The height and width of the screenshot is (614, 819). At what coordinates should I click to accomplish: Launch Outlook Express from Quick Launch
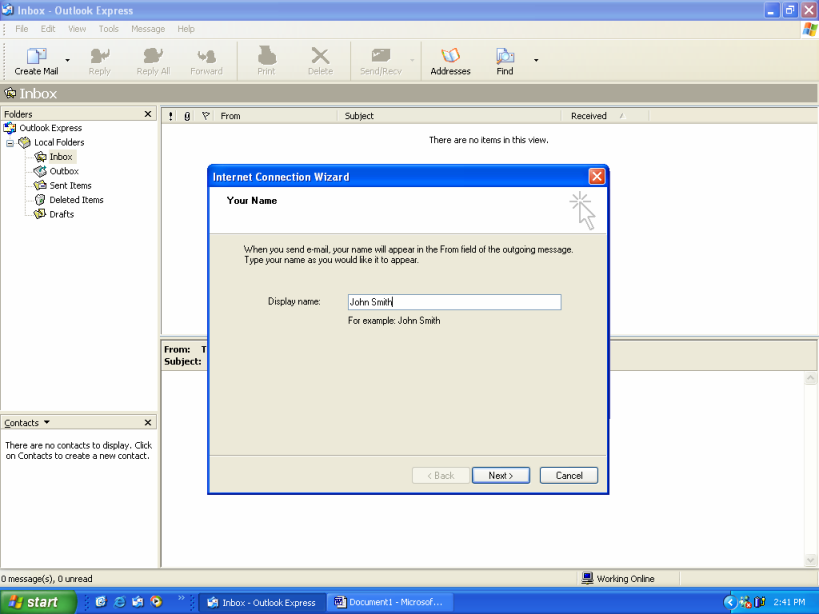(137, 602)
